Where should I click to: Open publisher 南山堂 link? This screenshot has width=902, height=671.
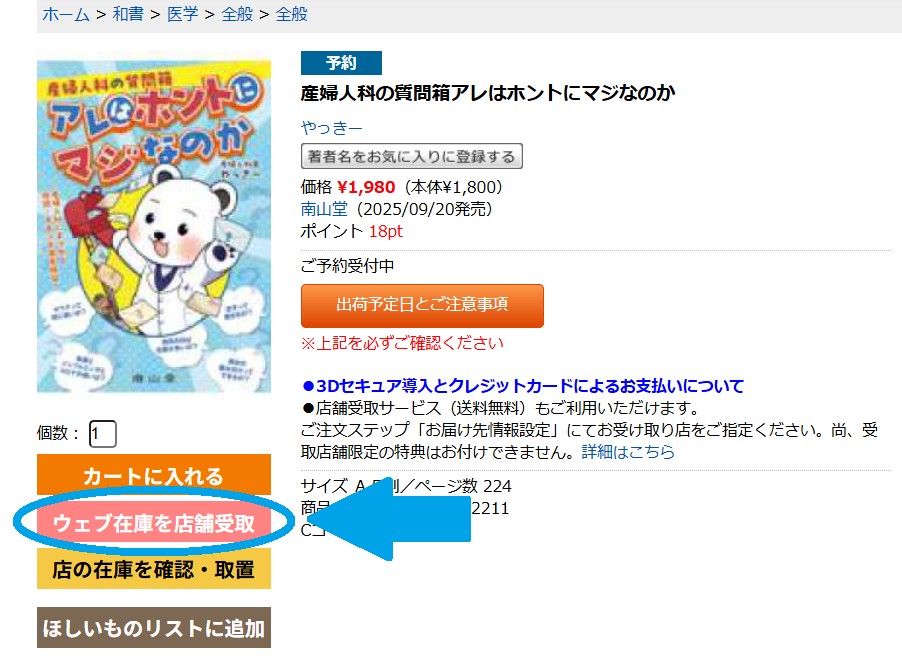pos(324,209)
